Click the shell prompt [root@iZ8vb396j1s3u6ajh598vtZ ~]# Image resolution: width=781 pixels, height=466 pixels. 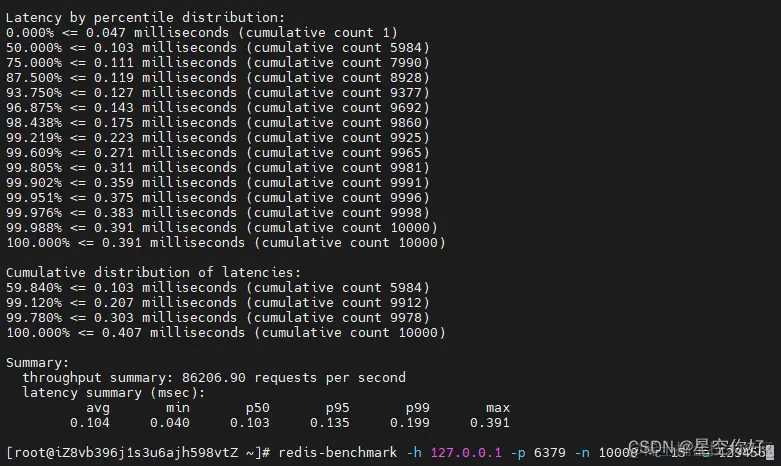pyautogui.click(x=138, y=453)
